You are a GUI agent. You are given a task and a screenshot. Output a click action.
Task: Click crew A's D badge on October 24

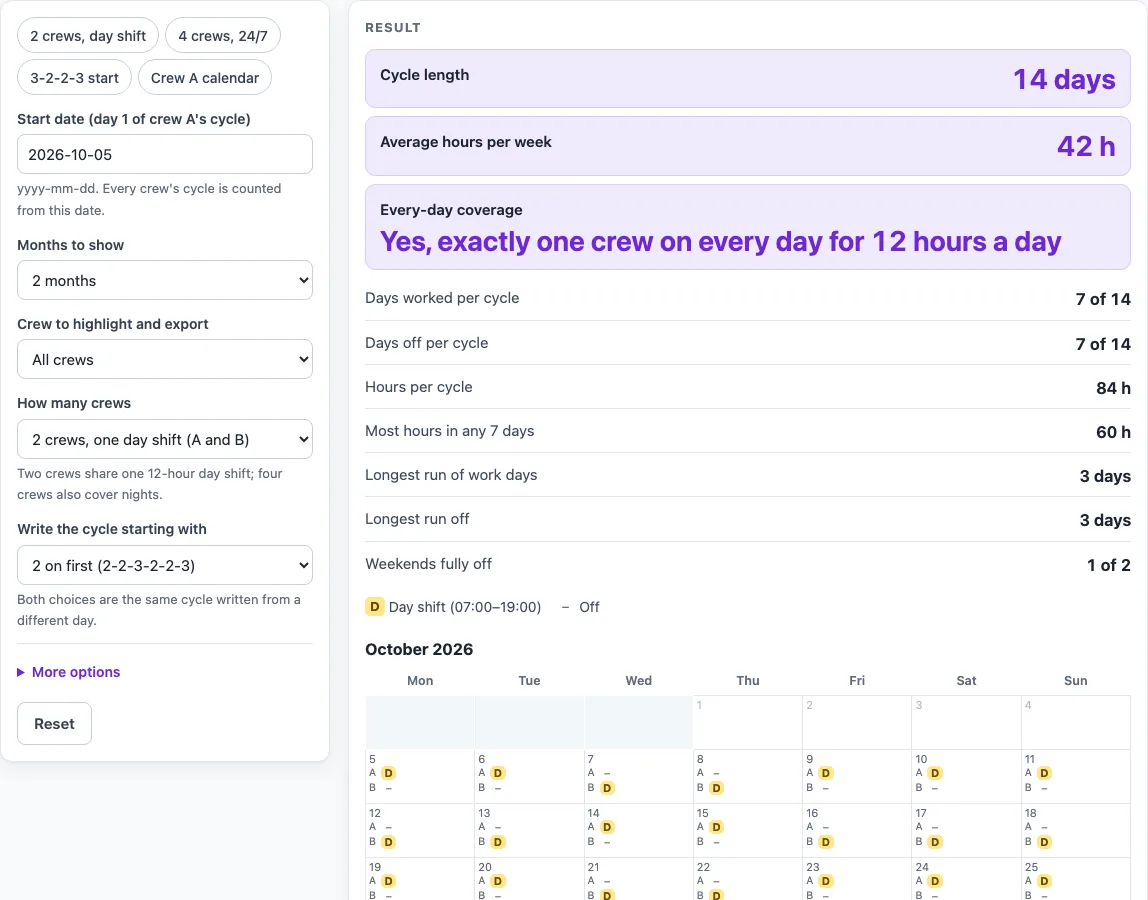935,881
